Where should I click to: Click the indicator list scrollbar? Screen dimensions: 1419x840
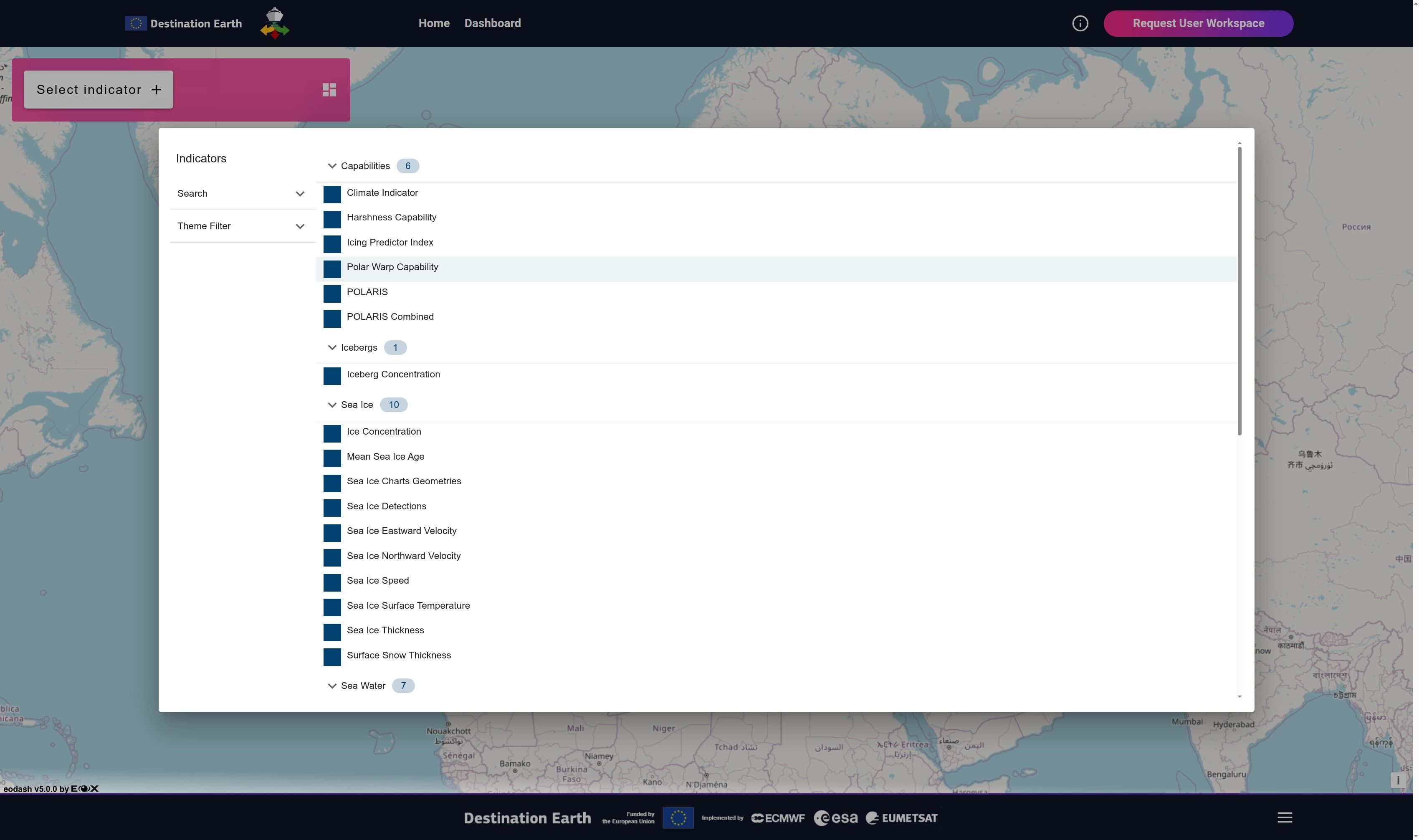pyautogui.click(x=1239, y=291)
